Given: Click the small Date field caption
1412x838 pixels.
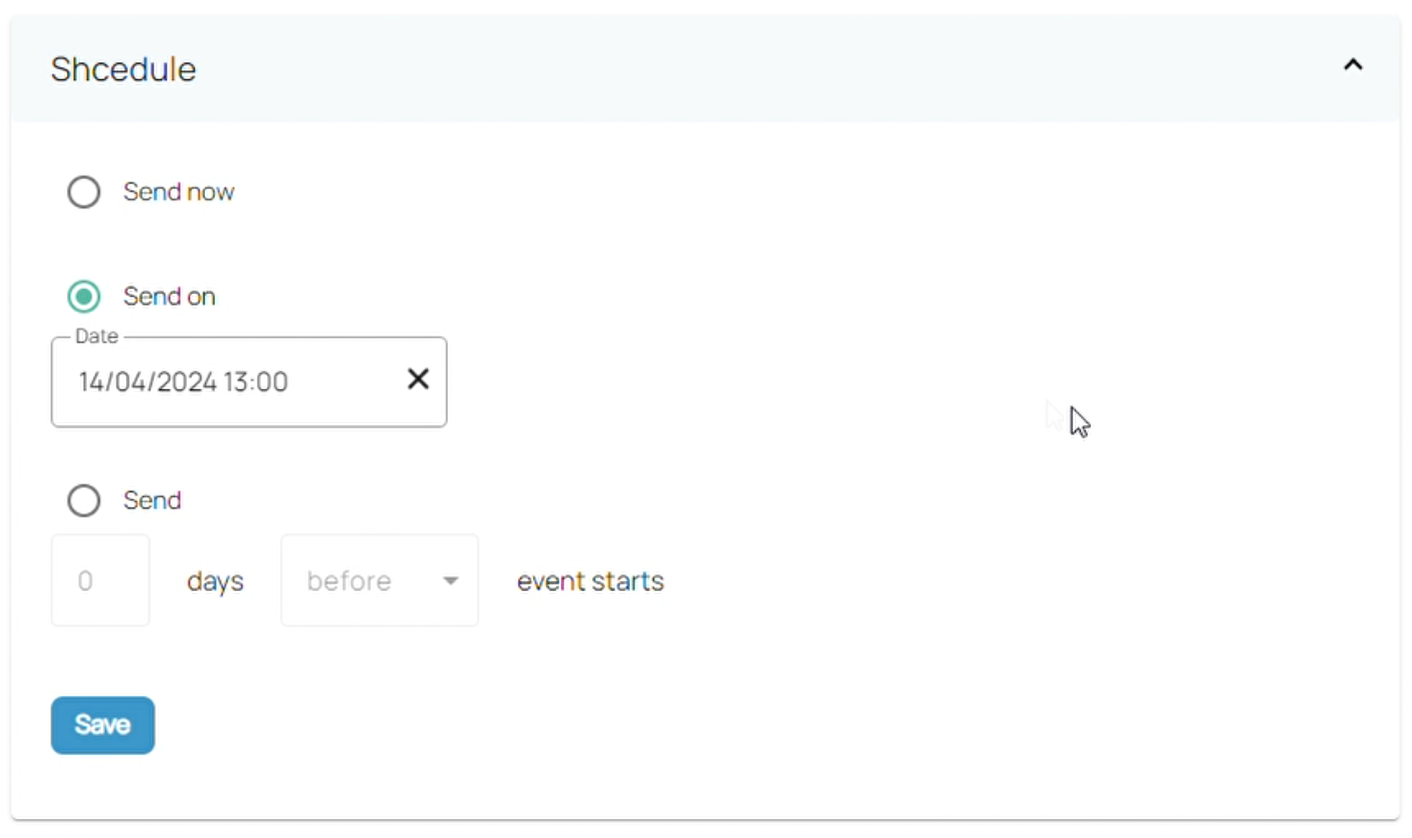Looking at the screenshot, I should 97,337.
